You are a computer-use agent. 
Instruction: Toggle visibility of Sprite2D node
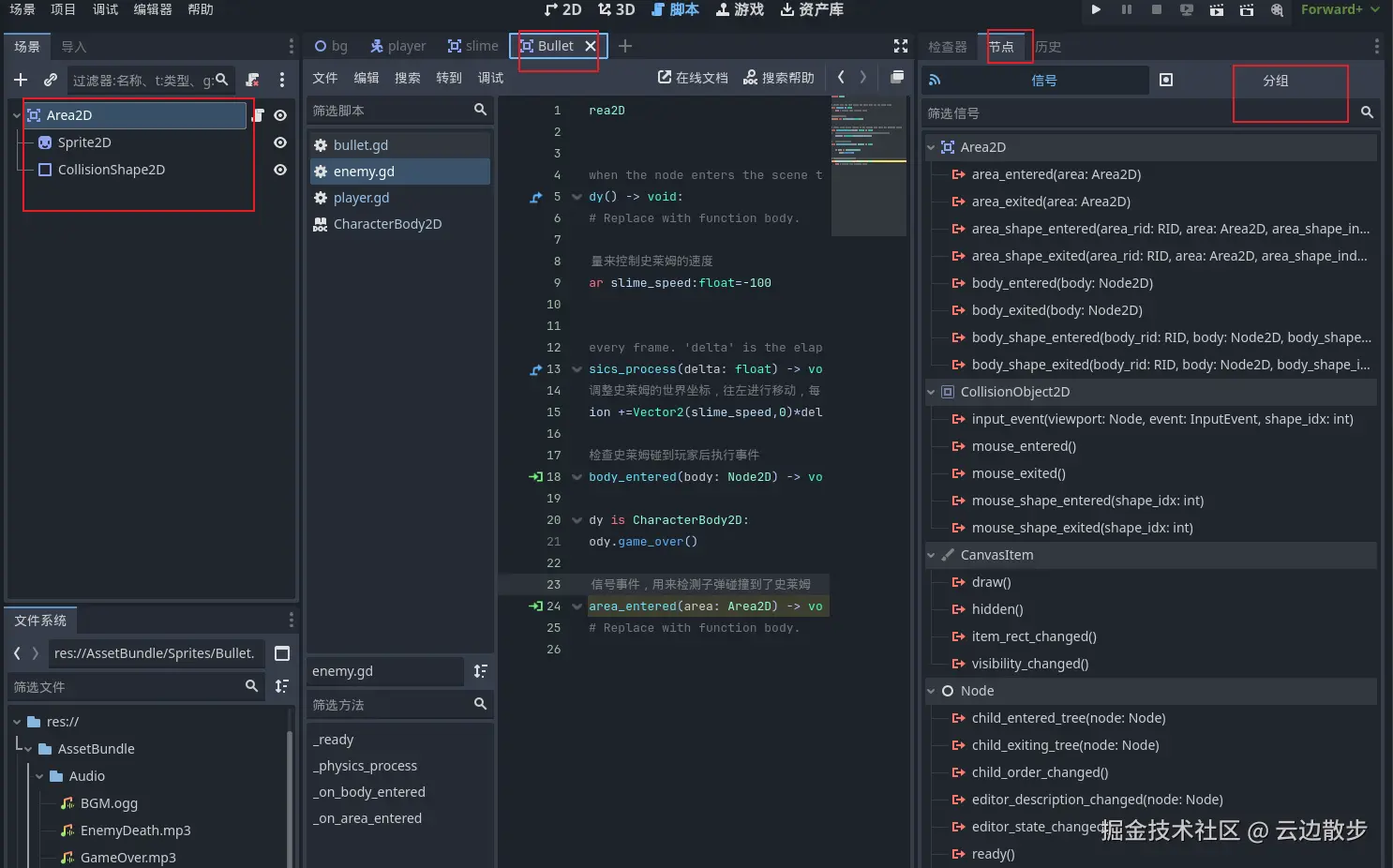point(280,142)
